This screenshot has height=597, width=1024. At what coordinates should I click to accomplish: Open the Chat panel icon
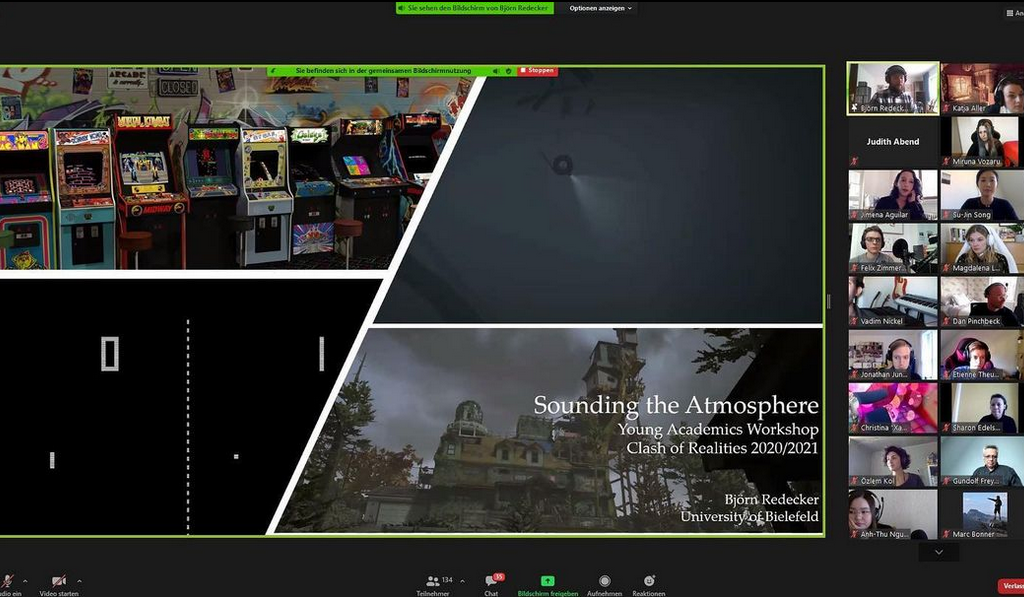pos(491,581)
